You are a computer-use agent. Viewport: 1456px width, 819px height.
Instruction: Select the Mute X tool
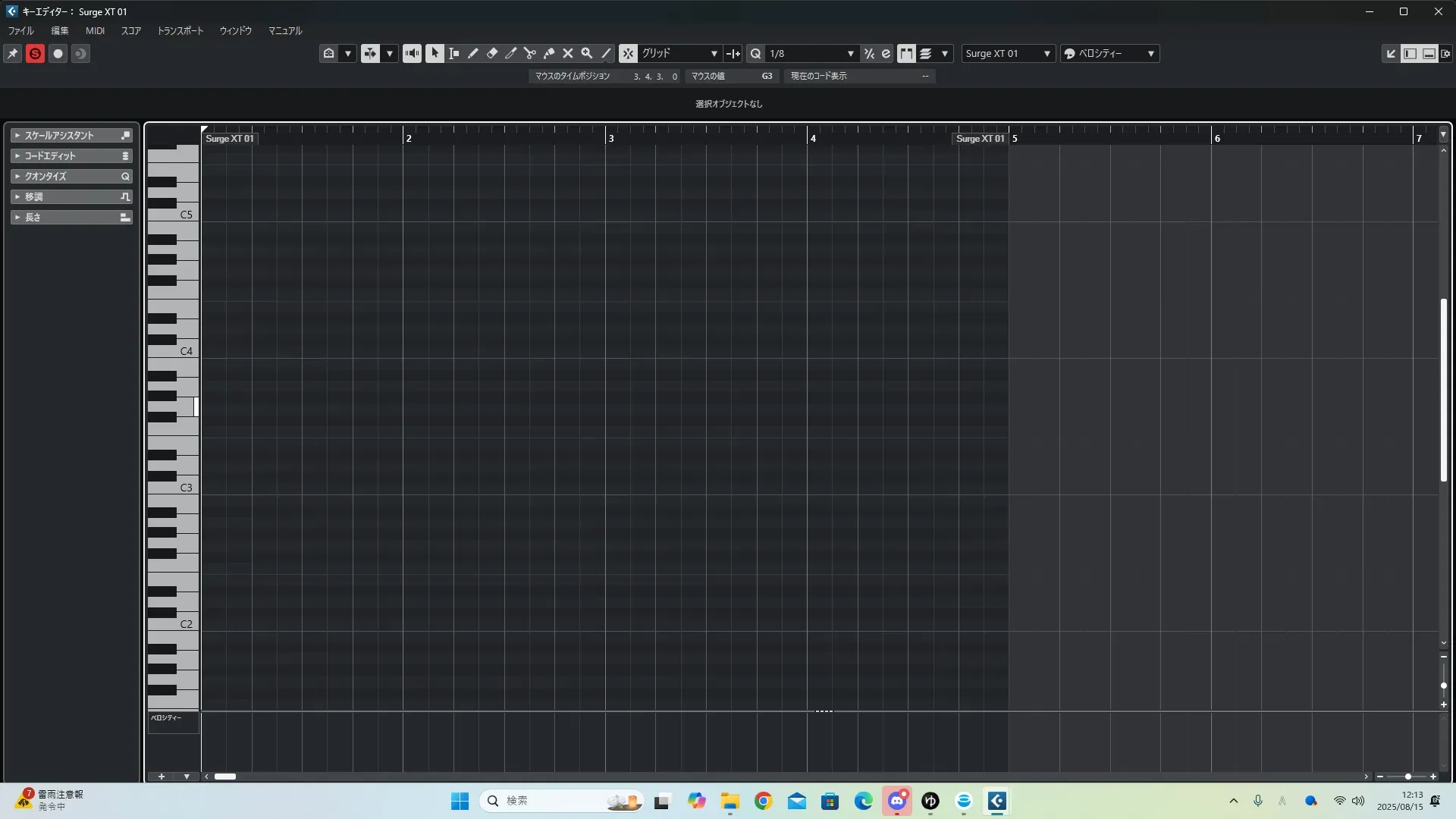tap(567, 53)
